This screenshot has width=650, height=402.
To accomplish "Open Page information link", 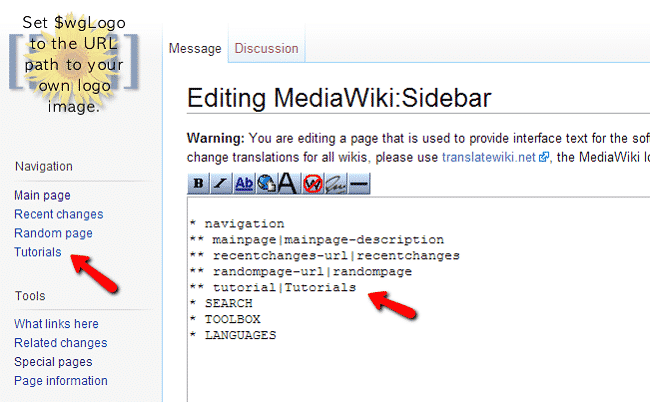I will coord(60,381).
